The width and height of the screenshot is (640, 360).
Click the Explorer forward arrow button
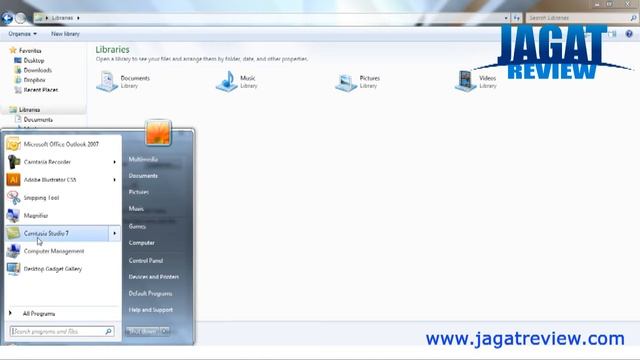click(20, 18)
